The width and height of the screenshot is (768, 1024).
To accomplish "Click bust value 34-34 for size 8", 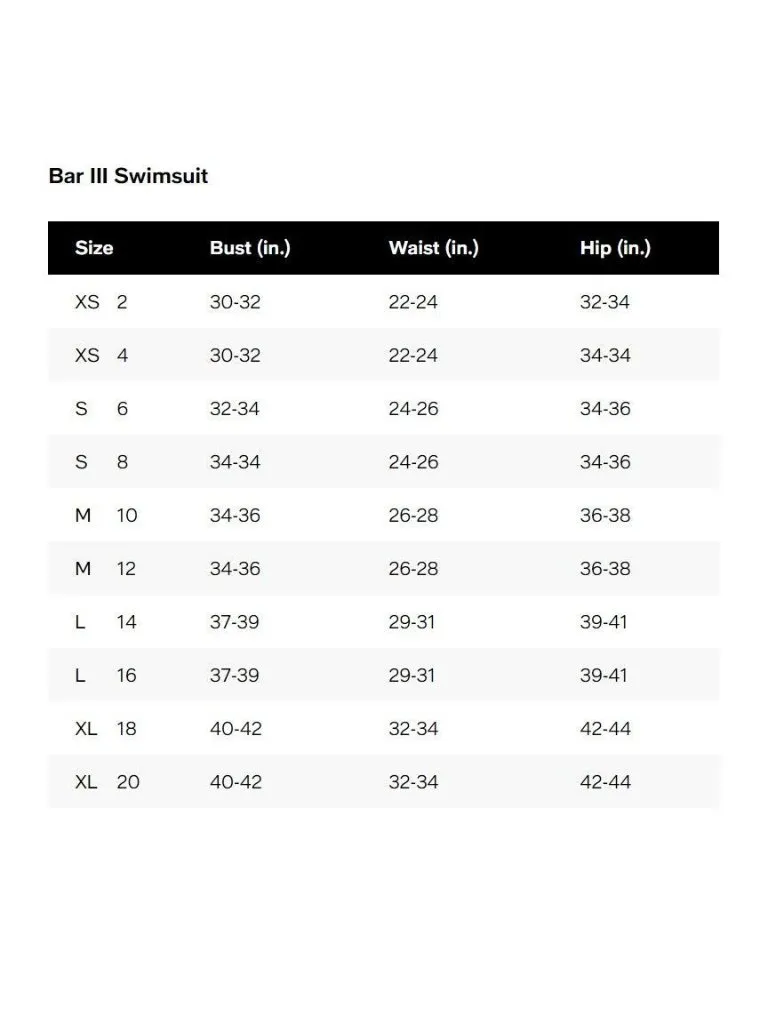I will (x=235, y=462).
